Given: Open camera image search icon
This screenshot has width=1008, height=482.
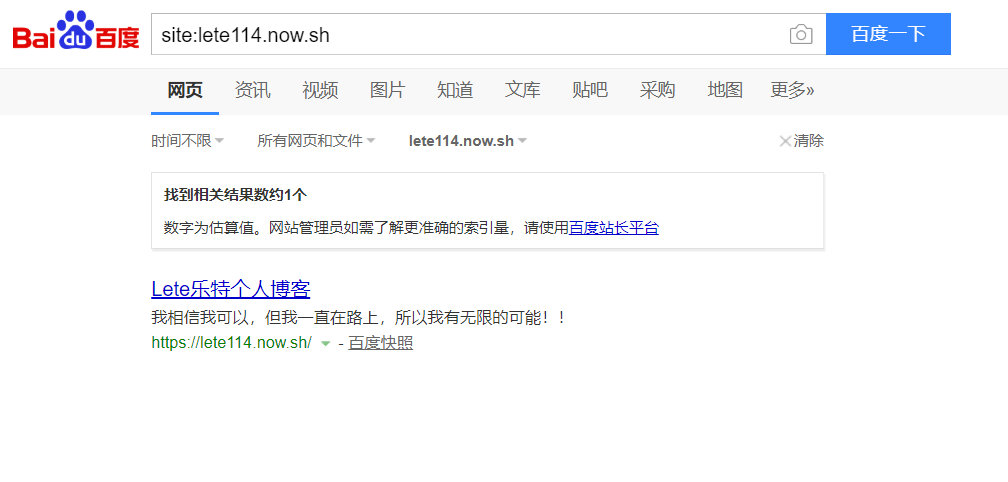Looking at the screenshot, I should pyautogui.click(x=800, y=35).
